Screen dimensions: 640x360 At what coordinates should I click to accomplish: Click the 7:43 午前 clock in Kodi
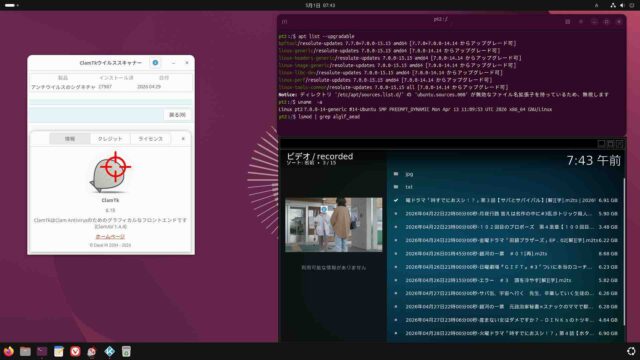593,160
